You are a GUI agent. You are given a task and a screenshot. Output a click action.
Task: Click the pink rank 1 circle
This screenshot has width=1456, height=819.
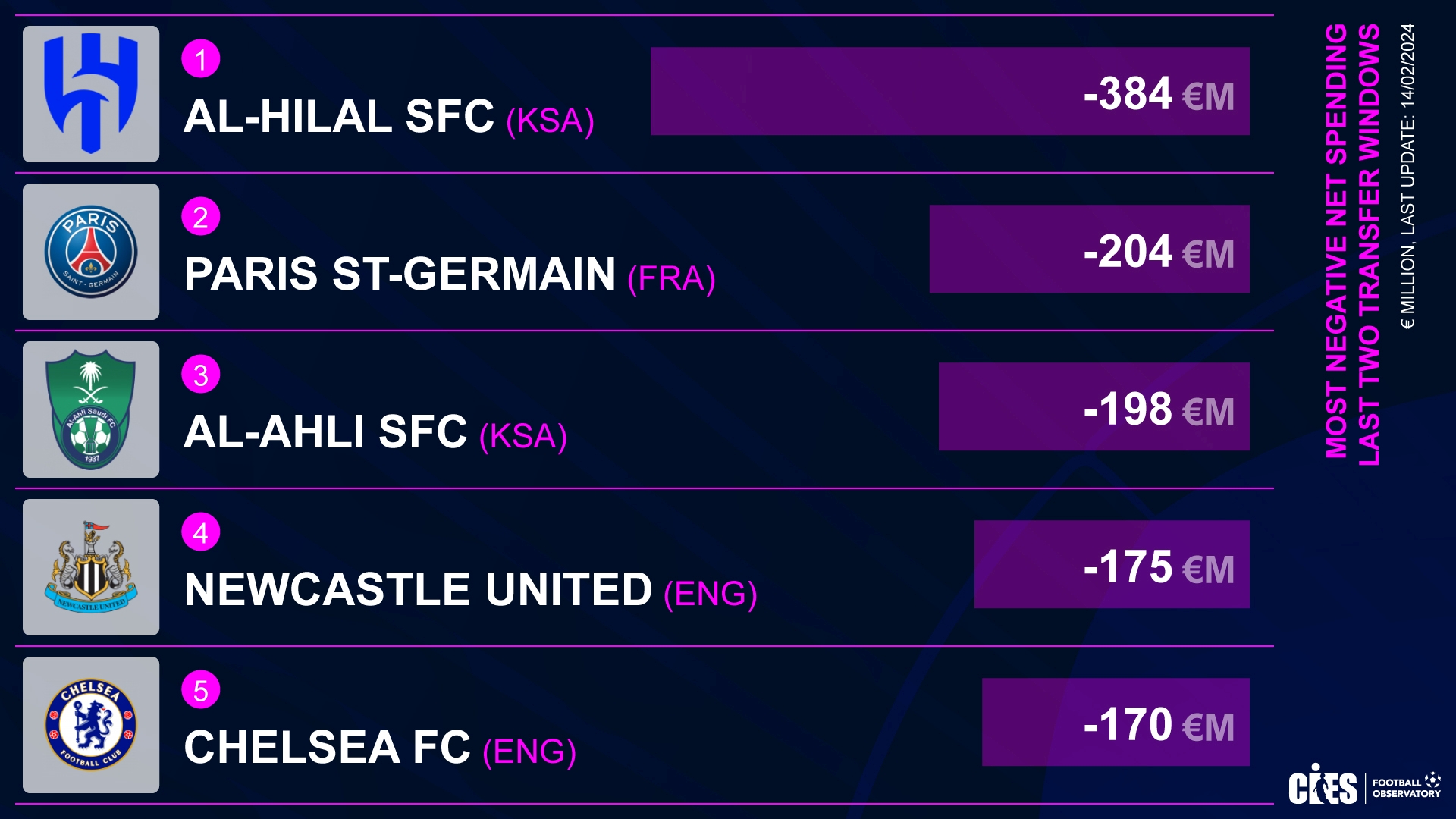tap(201, 59)
